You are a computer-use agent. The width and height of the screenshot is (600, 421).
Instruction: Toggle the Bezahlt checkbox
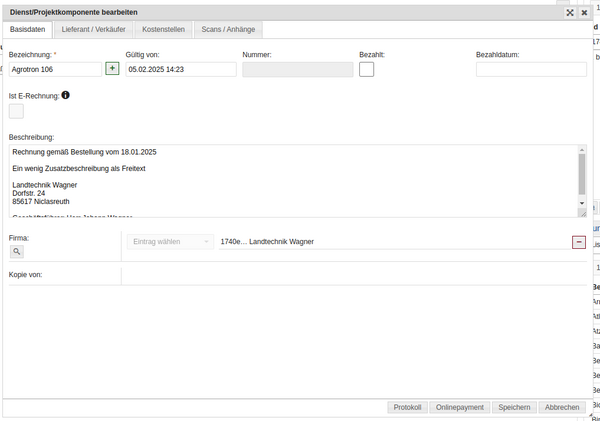coord(367,69)
